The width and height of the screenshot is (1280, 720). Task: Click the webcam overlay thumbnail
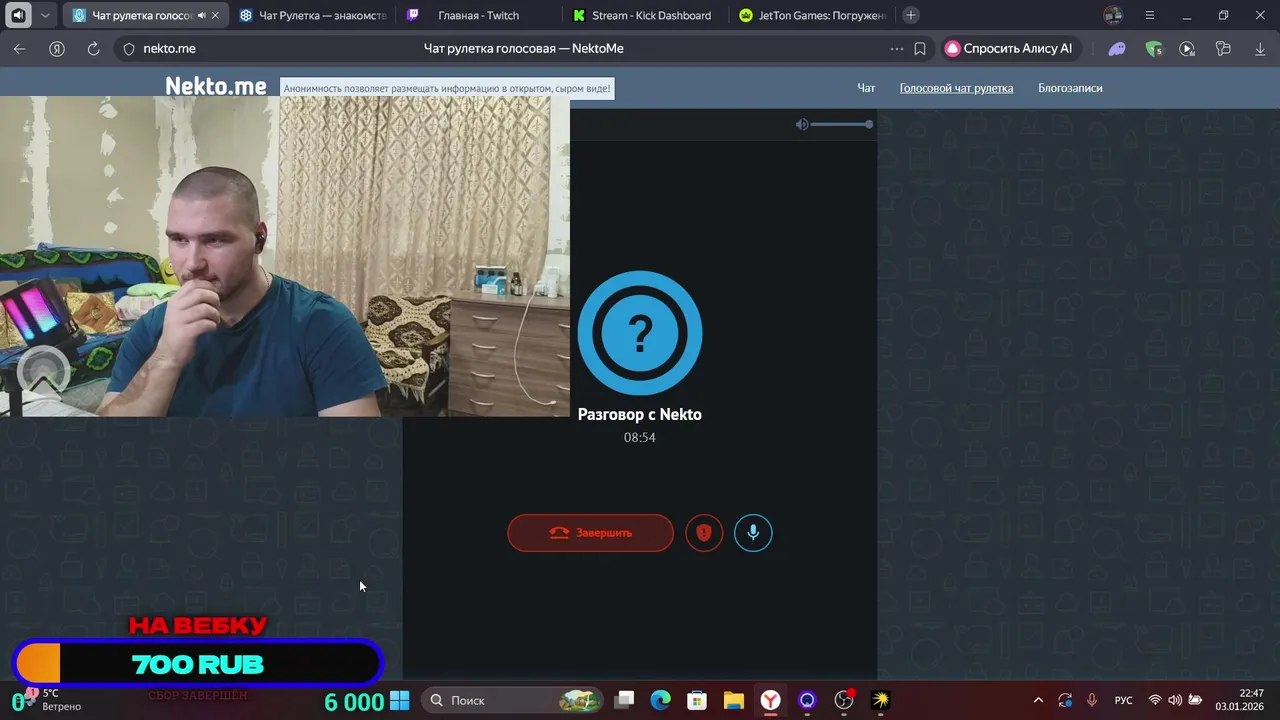tap(285, 256)
